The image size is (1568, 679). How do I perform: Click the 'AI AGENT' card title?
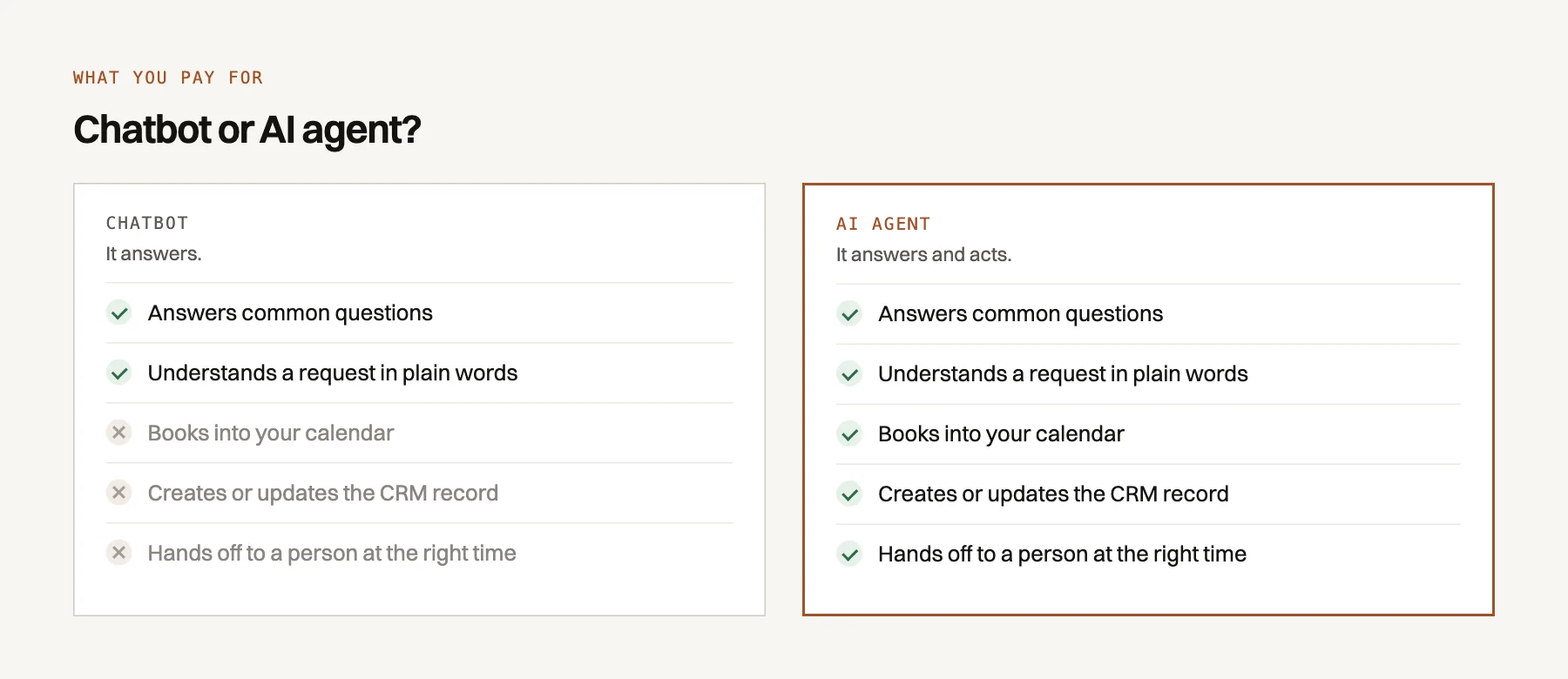click(x=883, y=224)
